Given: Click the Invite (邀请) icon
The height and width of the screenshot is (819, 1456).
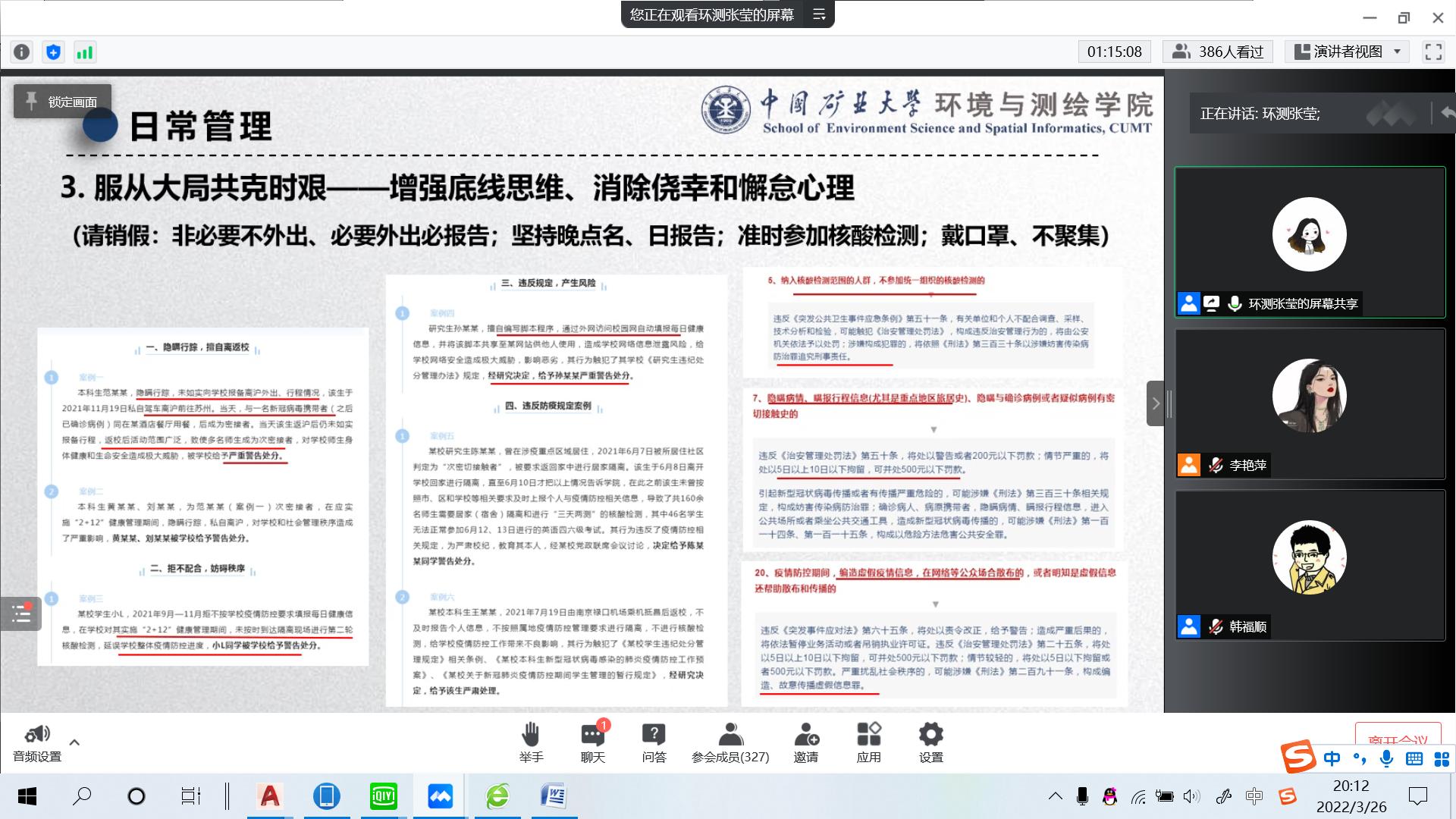Looking at the screenshot, I should pyautogui.click(x=806, y=735).
